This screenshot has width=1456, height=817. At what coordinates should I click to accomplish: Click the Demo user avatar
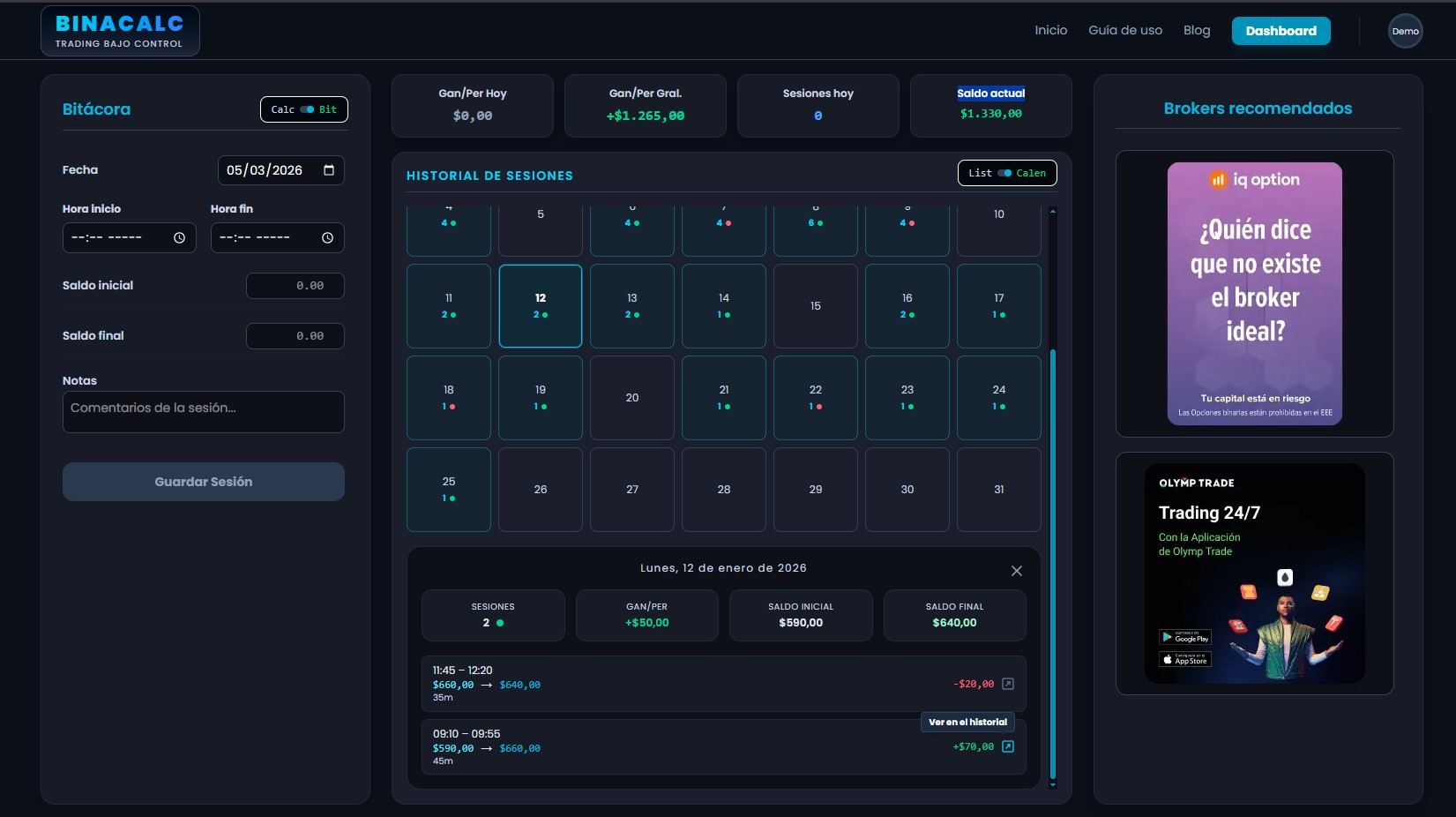click(1405, 31)
